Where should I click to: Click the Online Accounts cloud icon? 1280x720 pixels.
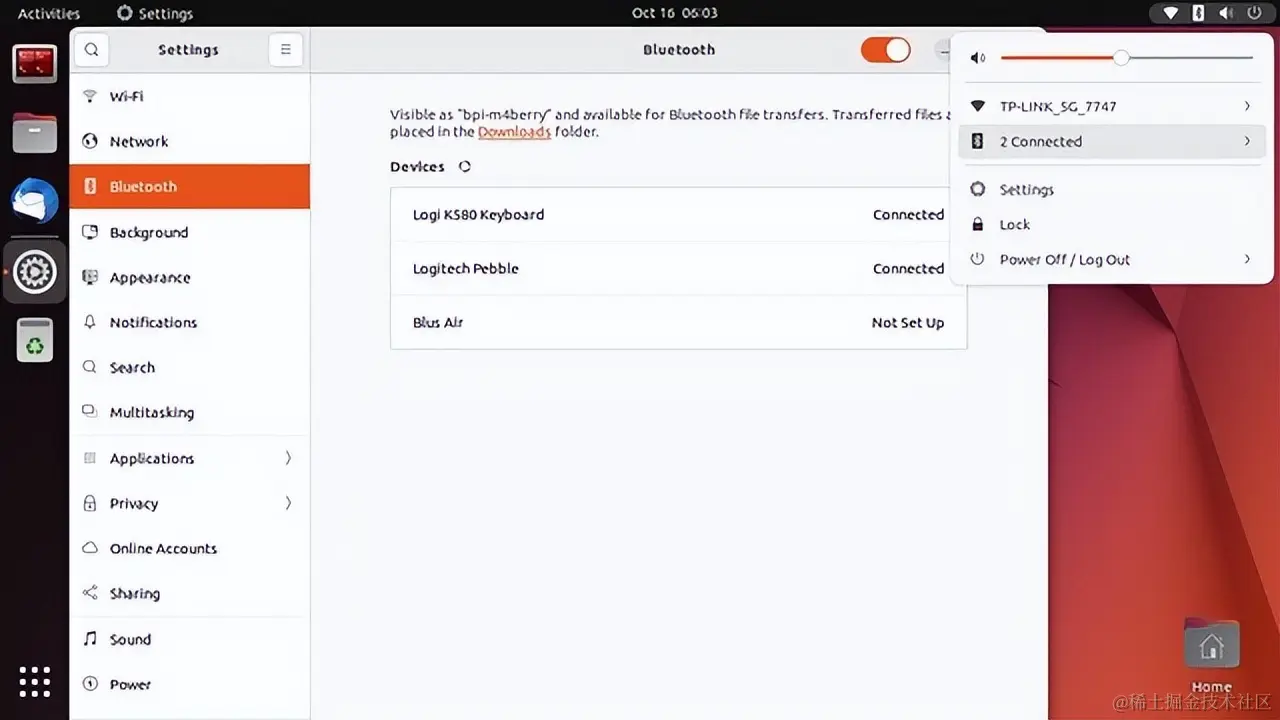90,548
